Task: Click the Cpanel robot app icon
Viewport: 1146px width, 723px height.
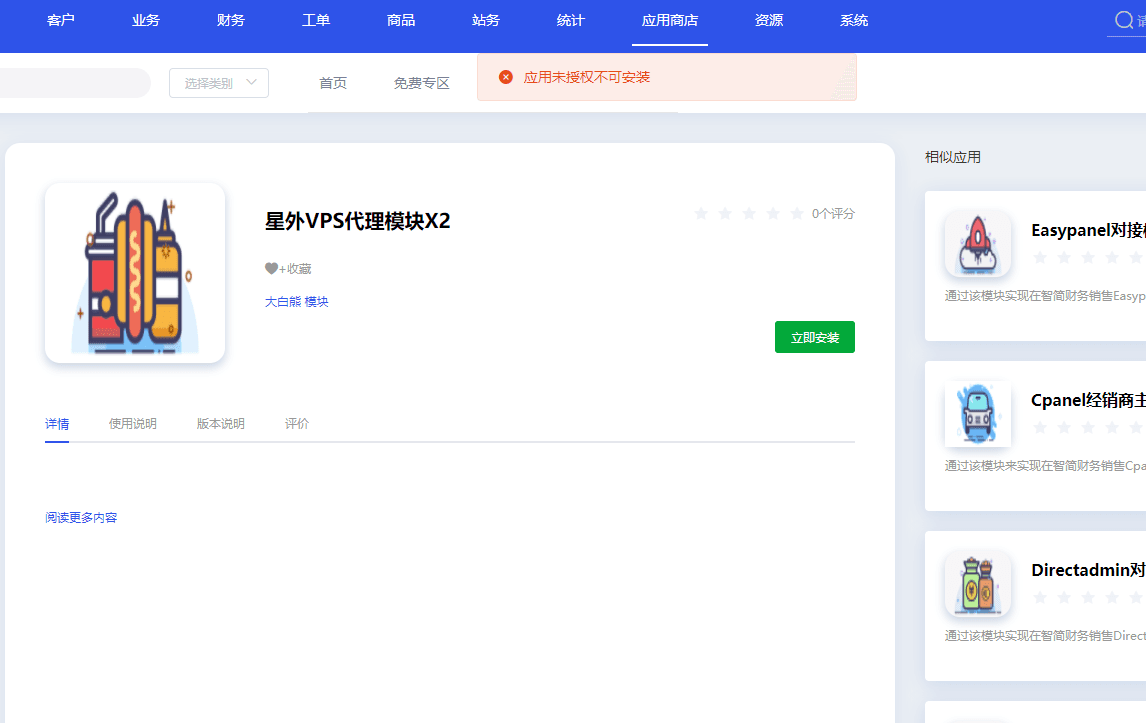Action: [978, 414]
